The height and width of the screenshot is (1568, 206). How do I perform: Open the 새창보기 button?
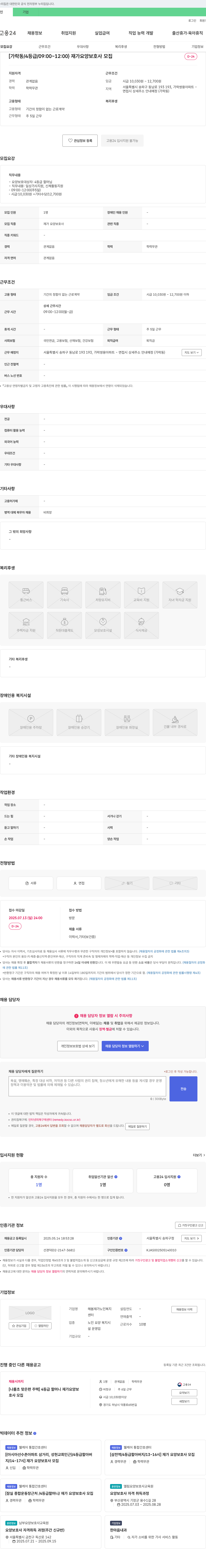pyautogui.click(x=184, y=1401)
